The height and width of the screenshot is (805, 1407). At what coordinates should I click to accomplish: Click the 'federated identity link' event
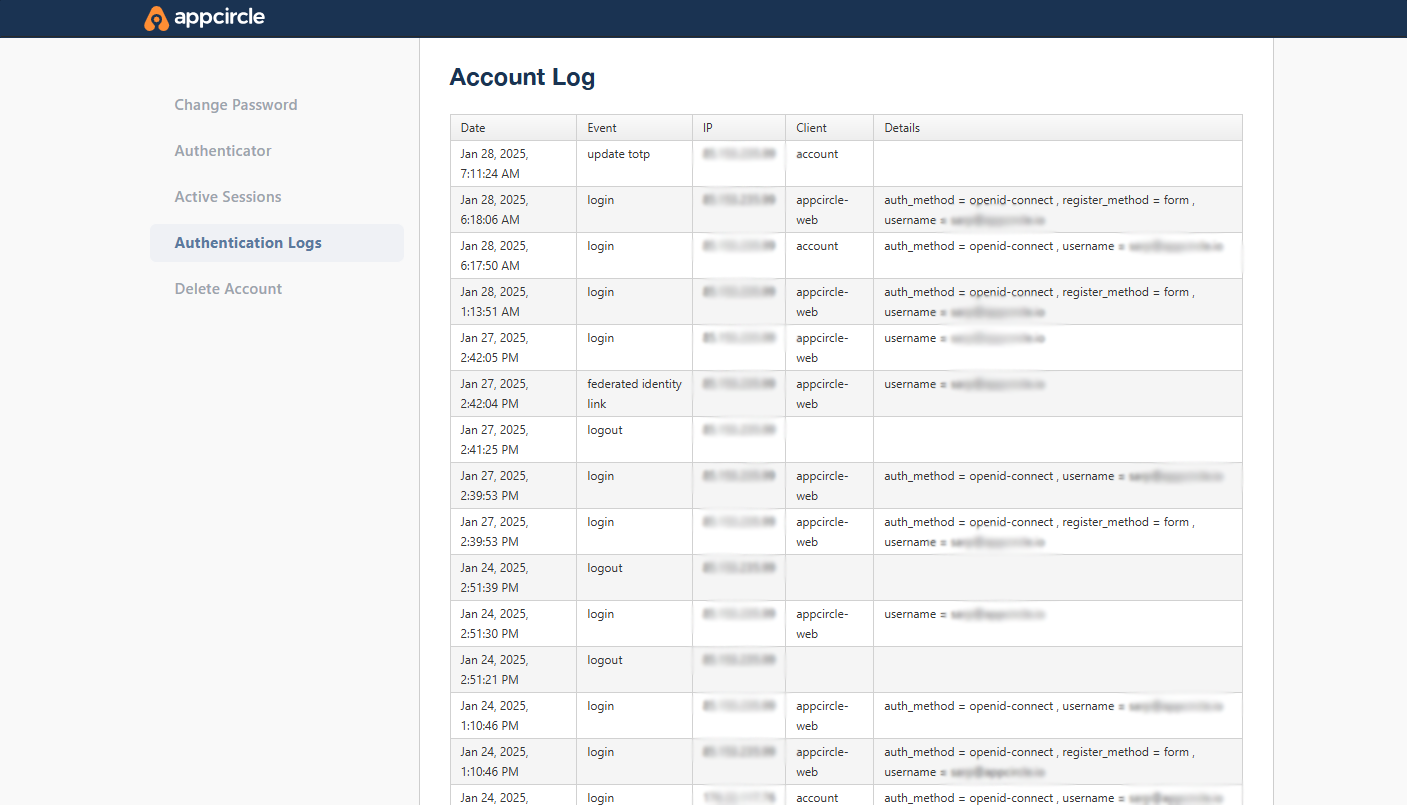(x=634, y=394)
